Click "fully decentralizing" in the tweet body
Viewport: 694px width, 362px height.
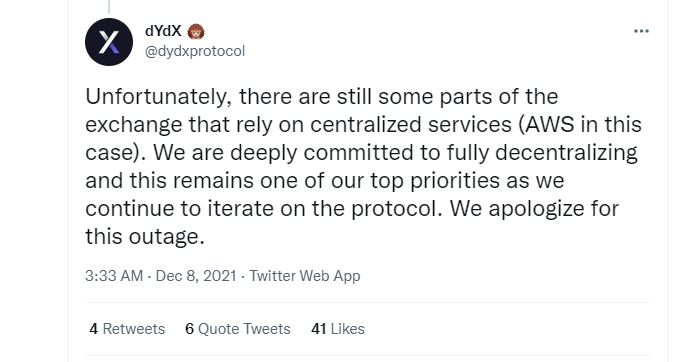click(x=542, y=153)
